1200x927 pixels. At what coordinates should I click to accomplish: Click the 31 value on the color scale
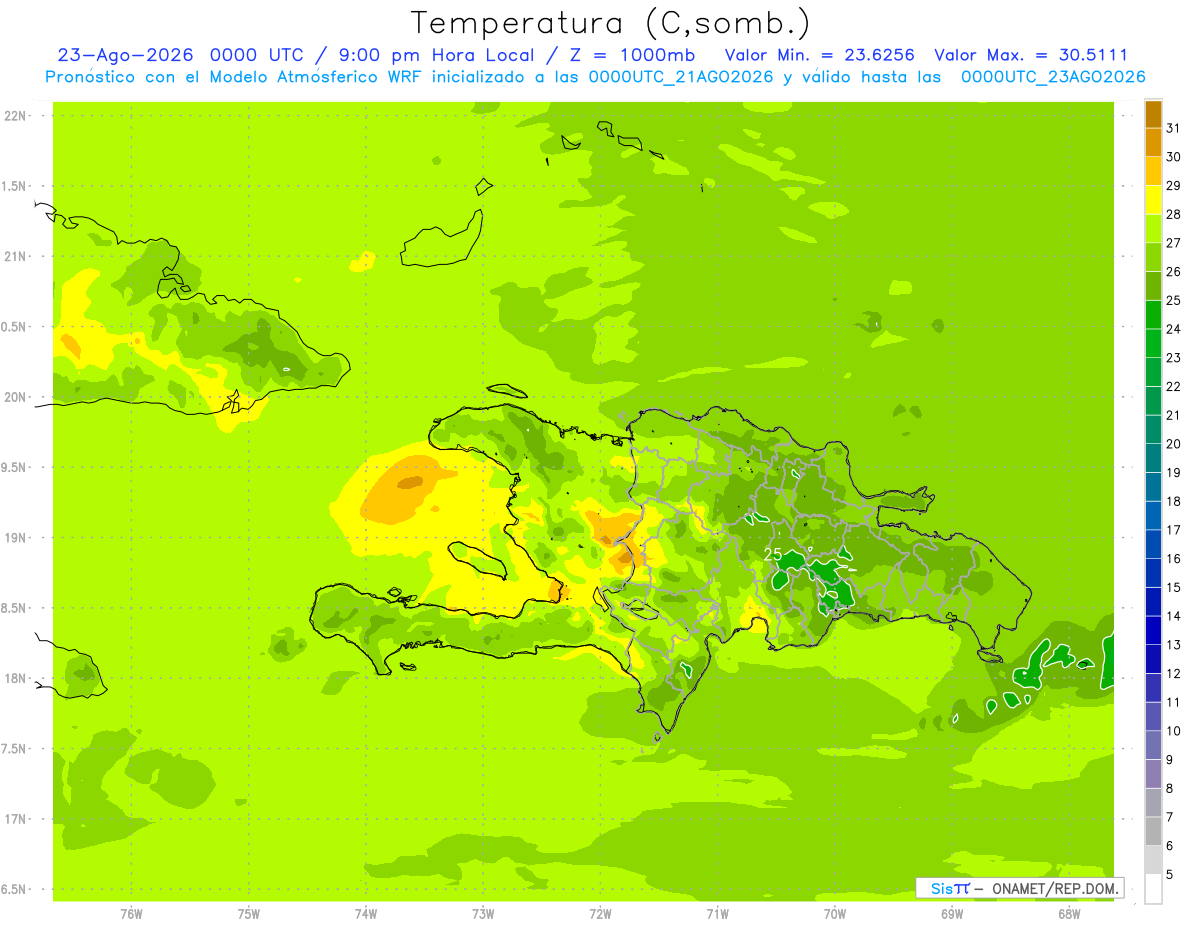(1173, 128)
